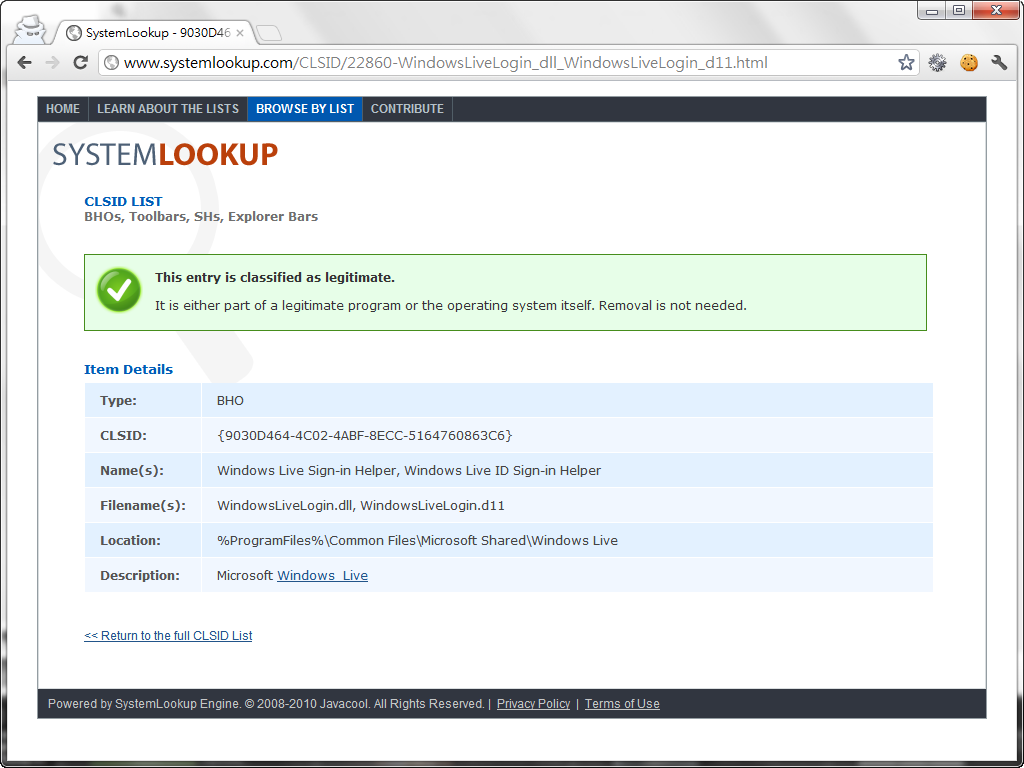Click the browser forward arrow

(x=53, y=63)
